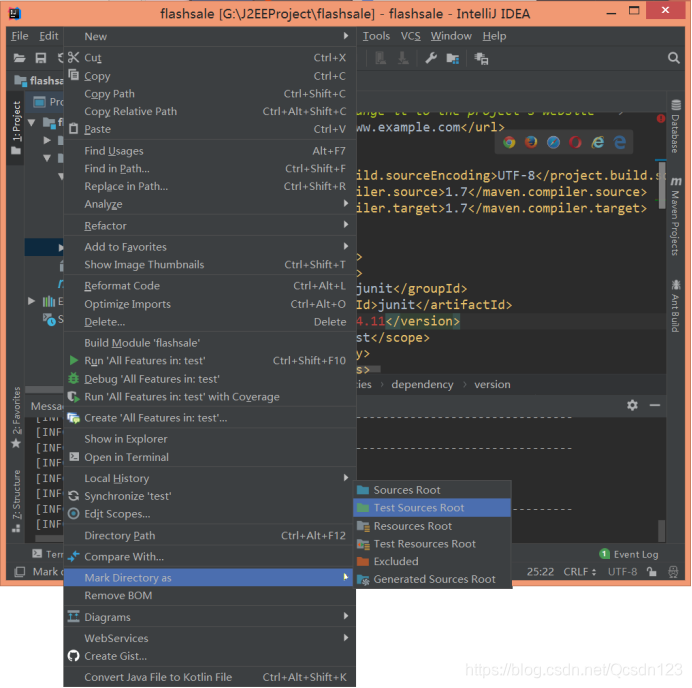Click the Paste clipboard icon

74,129
